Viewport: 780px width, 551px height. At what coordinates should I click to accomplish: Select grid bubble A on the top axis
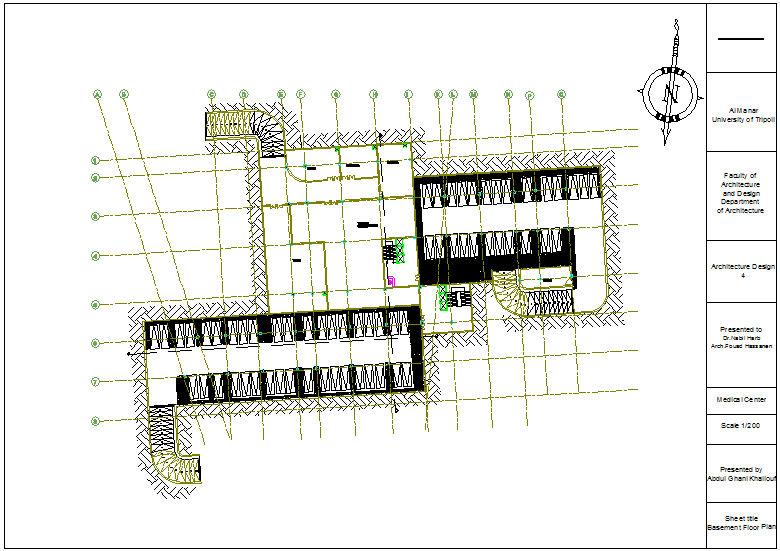point(98,94)
